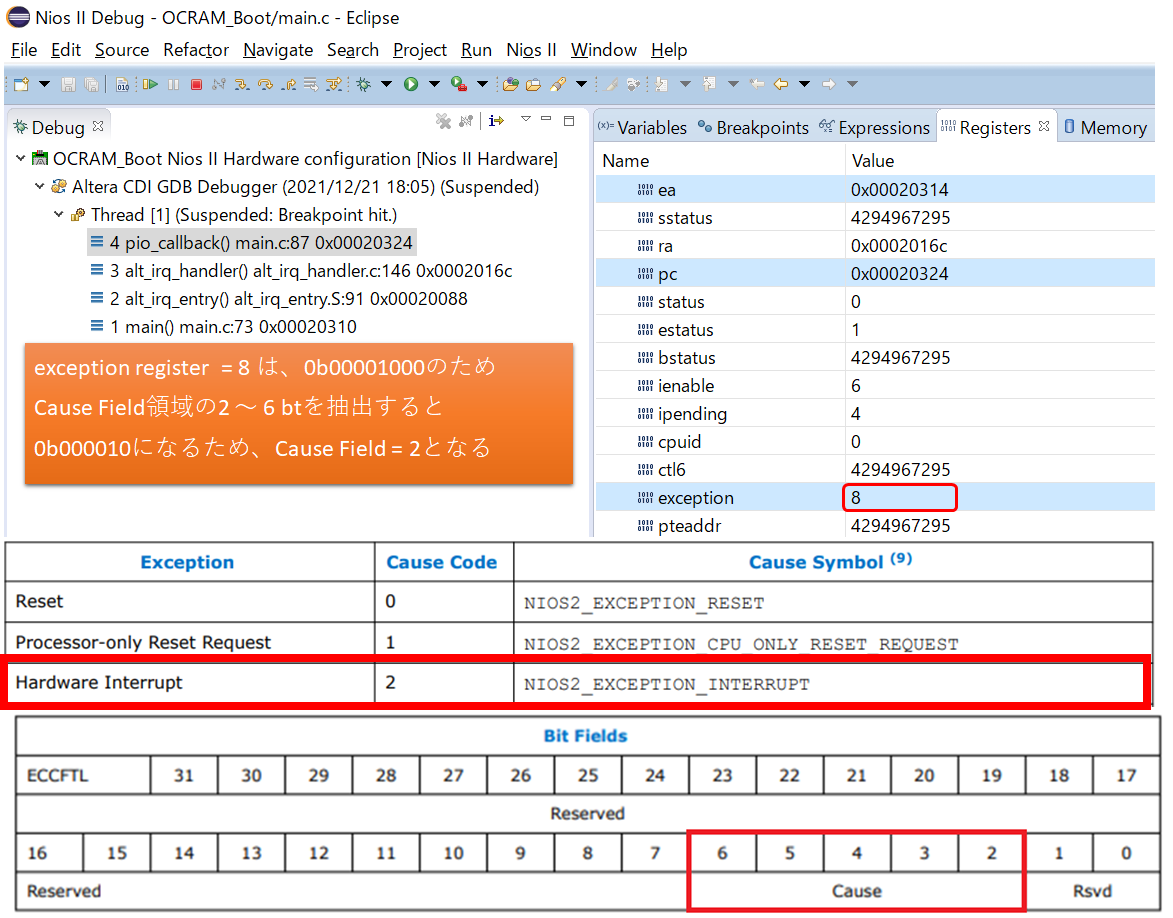This screenshot has width=1173, height=918.
Task: Close the Debug view tab
Action: click(98, 127)
